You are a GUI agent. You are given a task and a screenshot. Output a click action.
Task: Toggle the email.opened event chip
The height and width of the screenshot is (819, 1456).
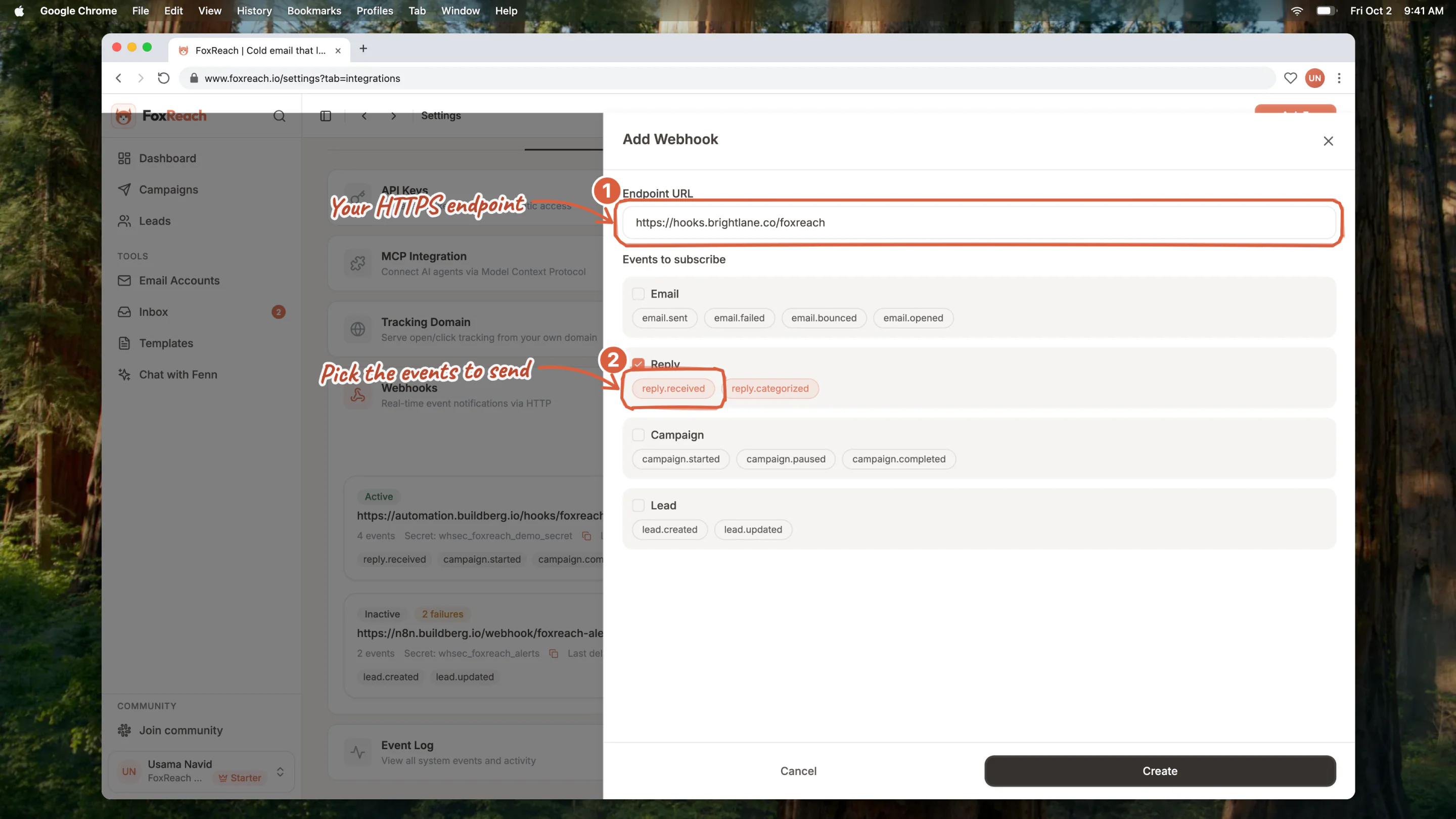tap(913, 317)
